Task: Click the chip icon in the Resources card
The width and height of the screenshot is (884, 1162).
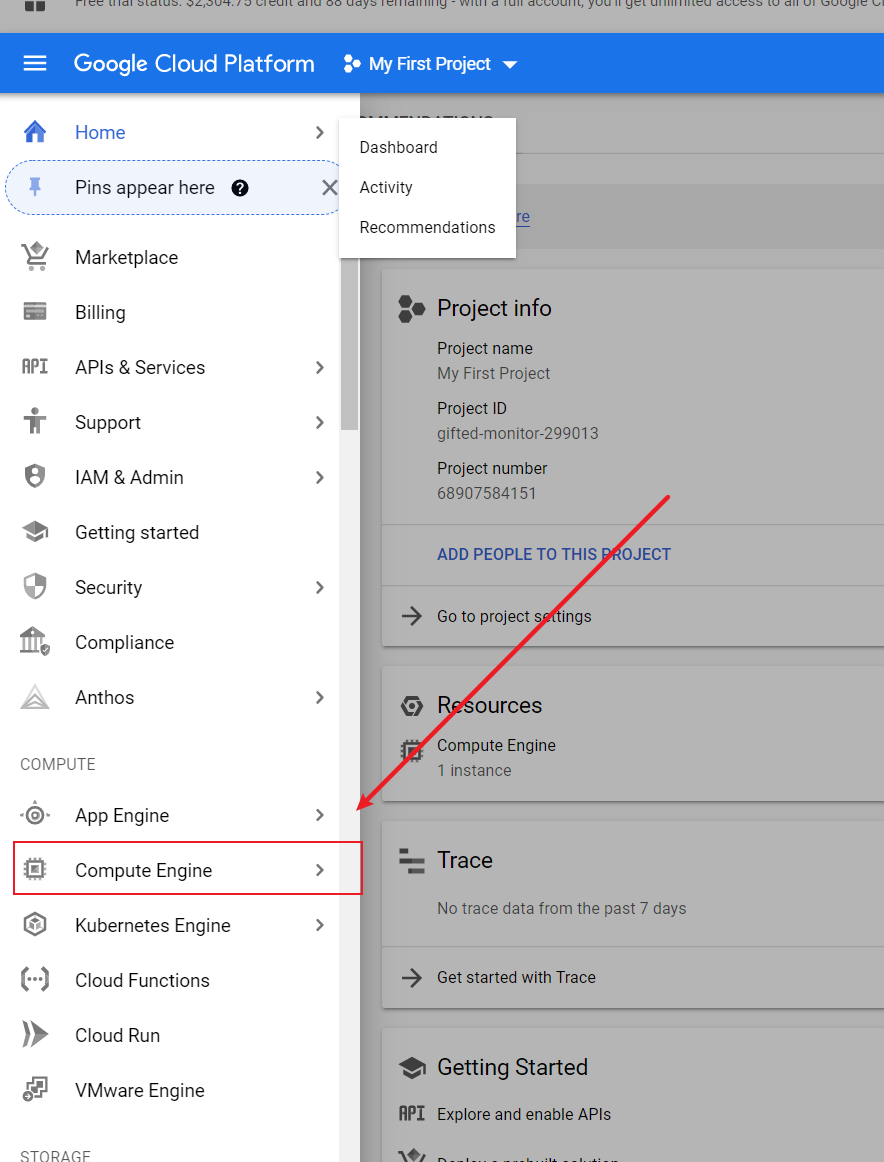Action: [412, 751]
